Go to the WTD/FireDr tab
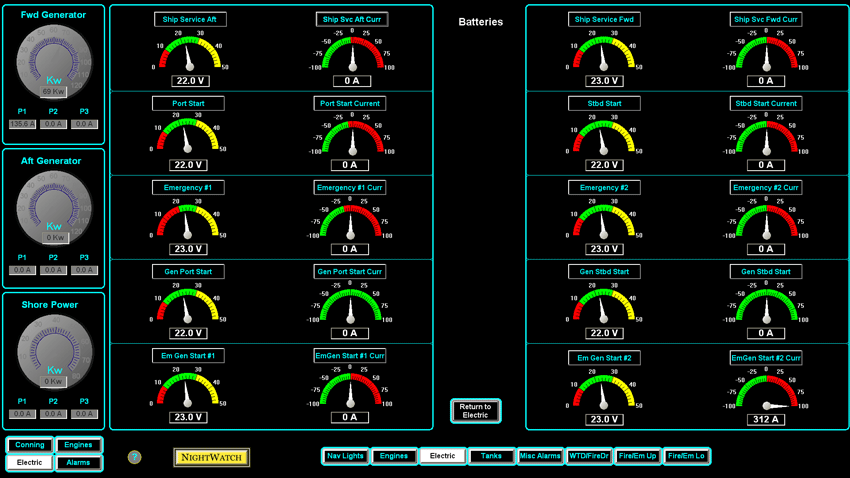The width and height of the screenshot is (850, 478). 589,456
